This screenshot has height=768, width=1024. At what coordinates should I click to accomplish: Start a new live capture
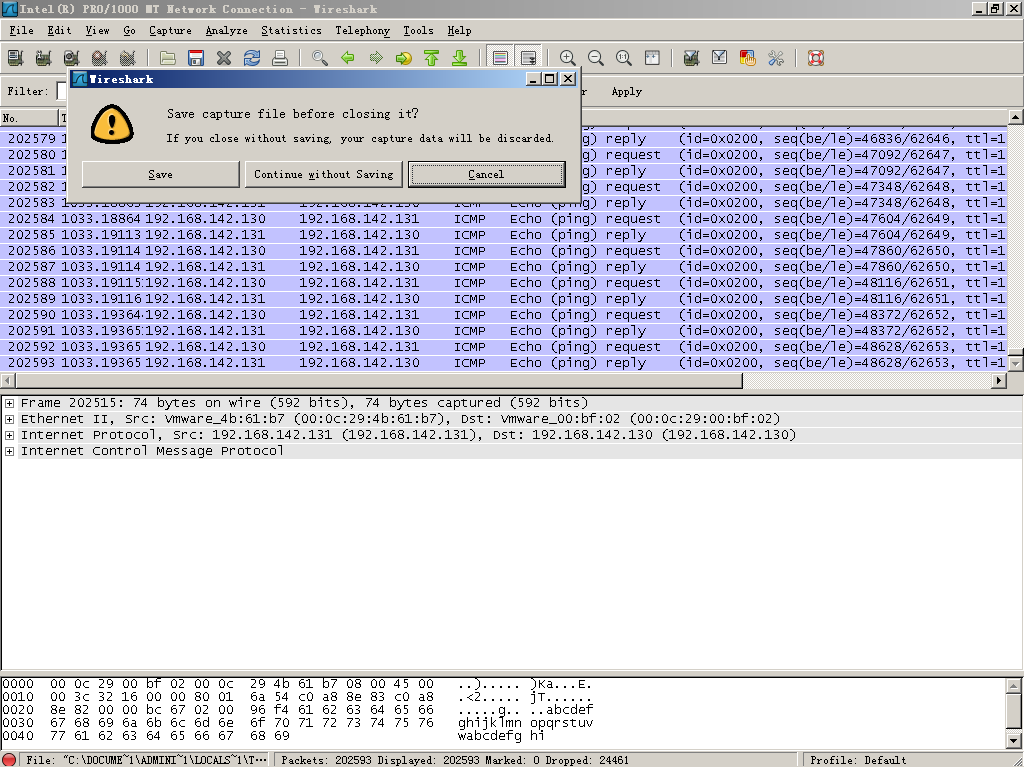tap(72, 58)
